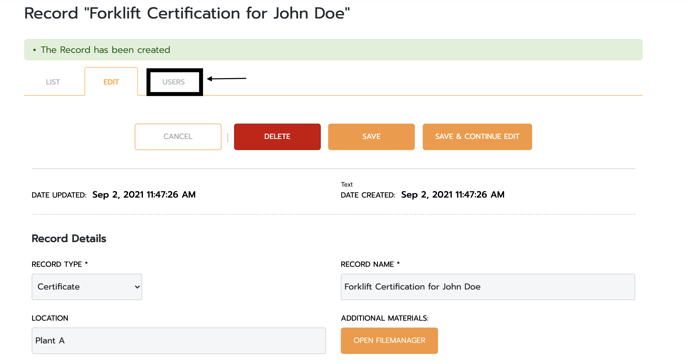Viewport: 688px width, 364px height.
Task: Click the LOCATION label
Action: (x=50, y=318)
